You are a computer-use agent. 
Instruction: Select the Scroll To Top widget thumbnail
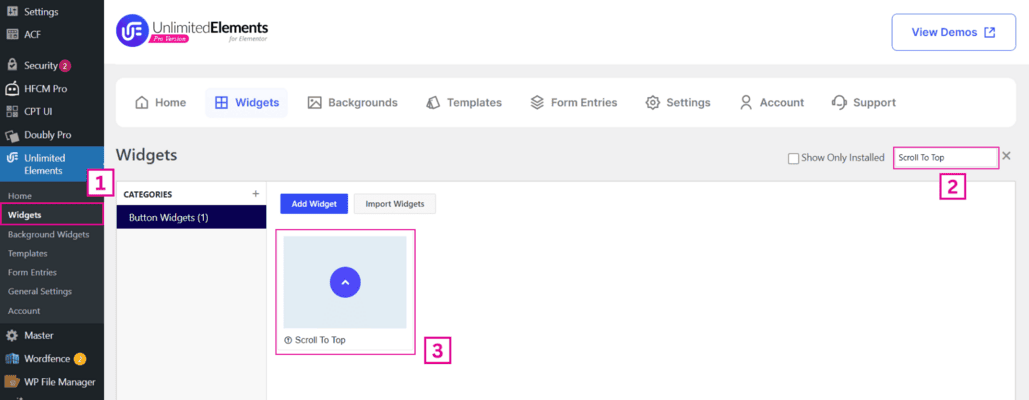point(345,283)
